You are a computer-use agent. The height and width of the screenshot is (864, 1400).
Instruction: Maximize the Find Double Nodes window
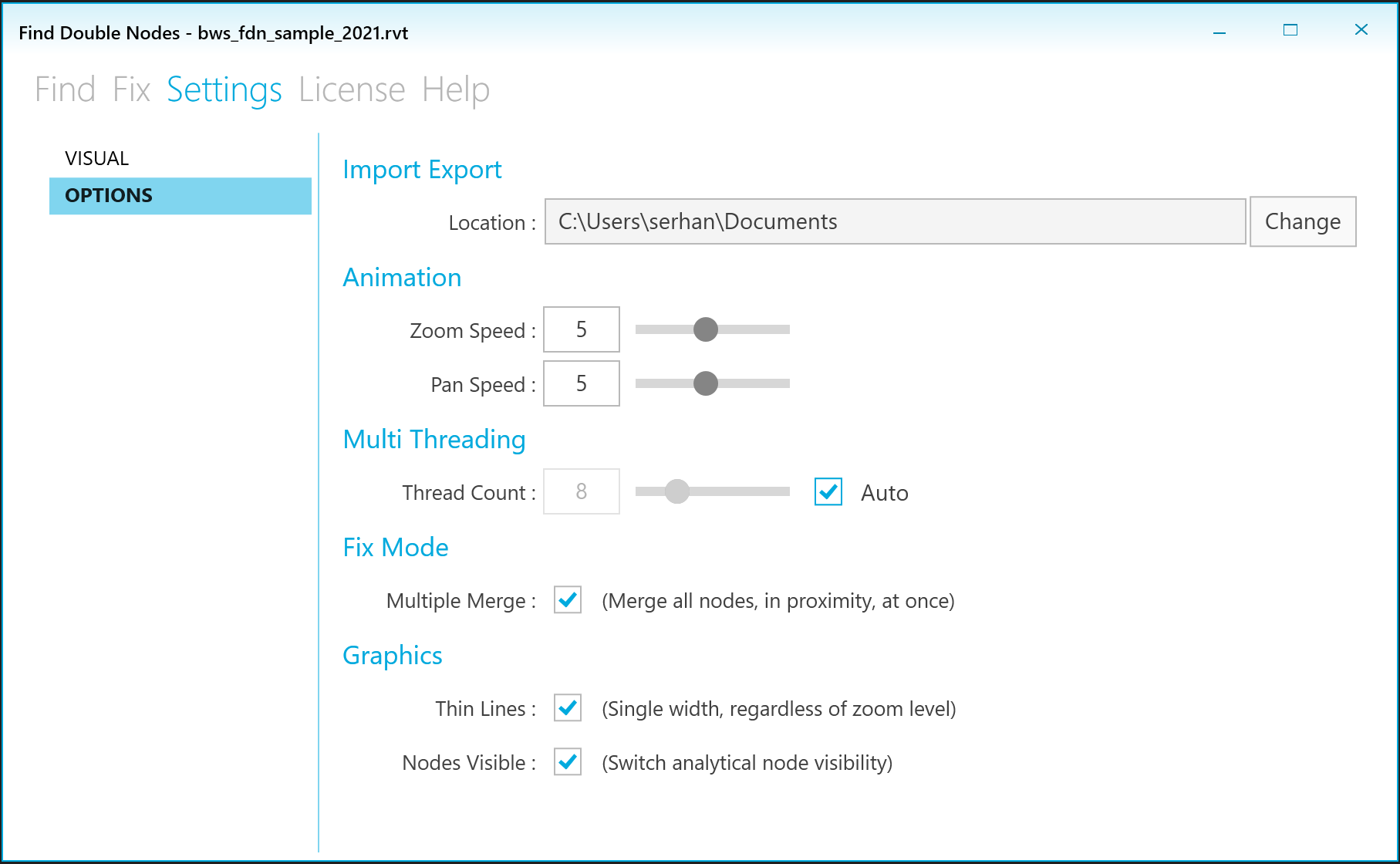coord(1290,30)
